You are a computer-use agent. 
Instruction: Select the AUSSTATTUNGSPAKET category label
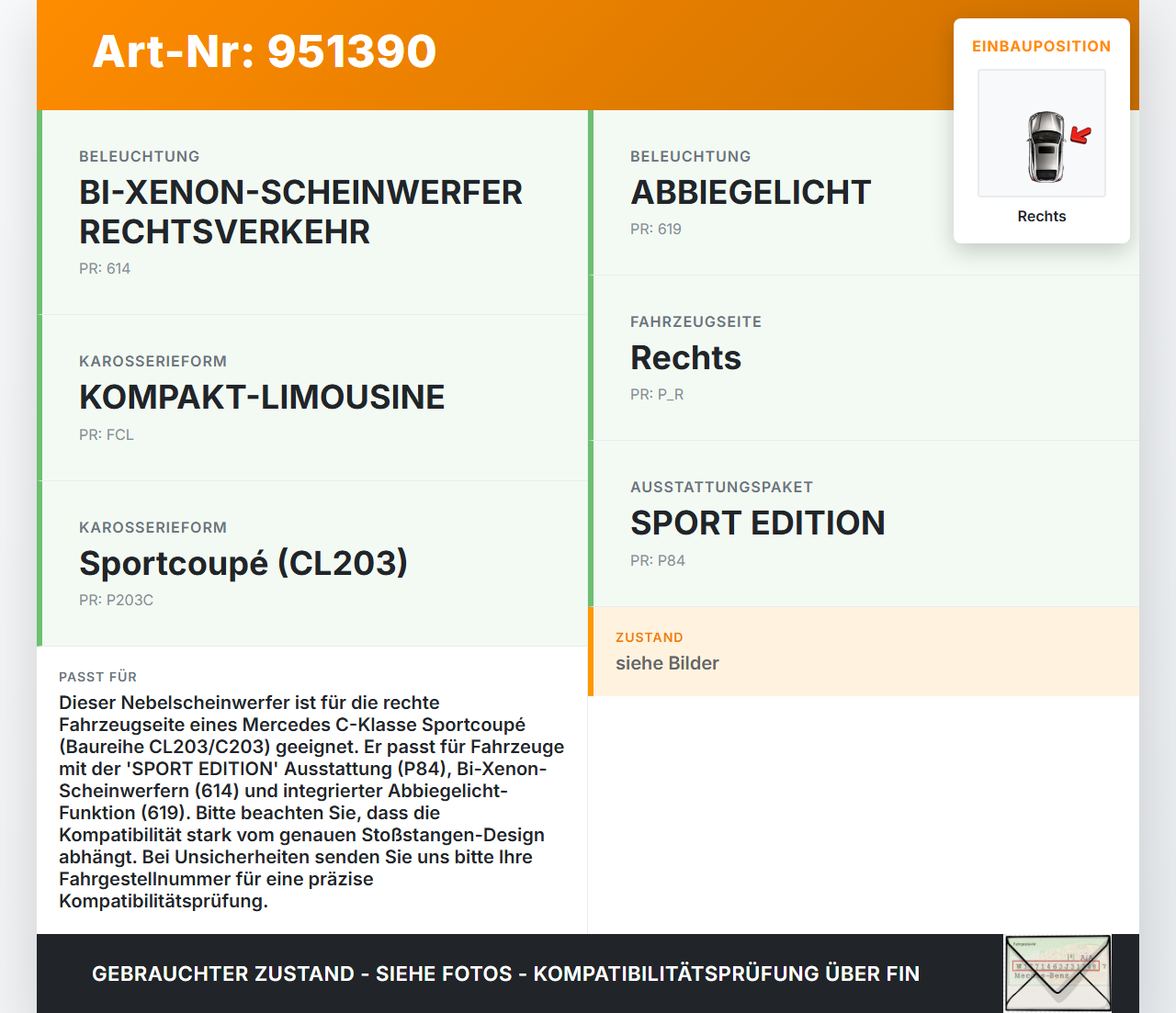[721, 487]
